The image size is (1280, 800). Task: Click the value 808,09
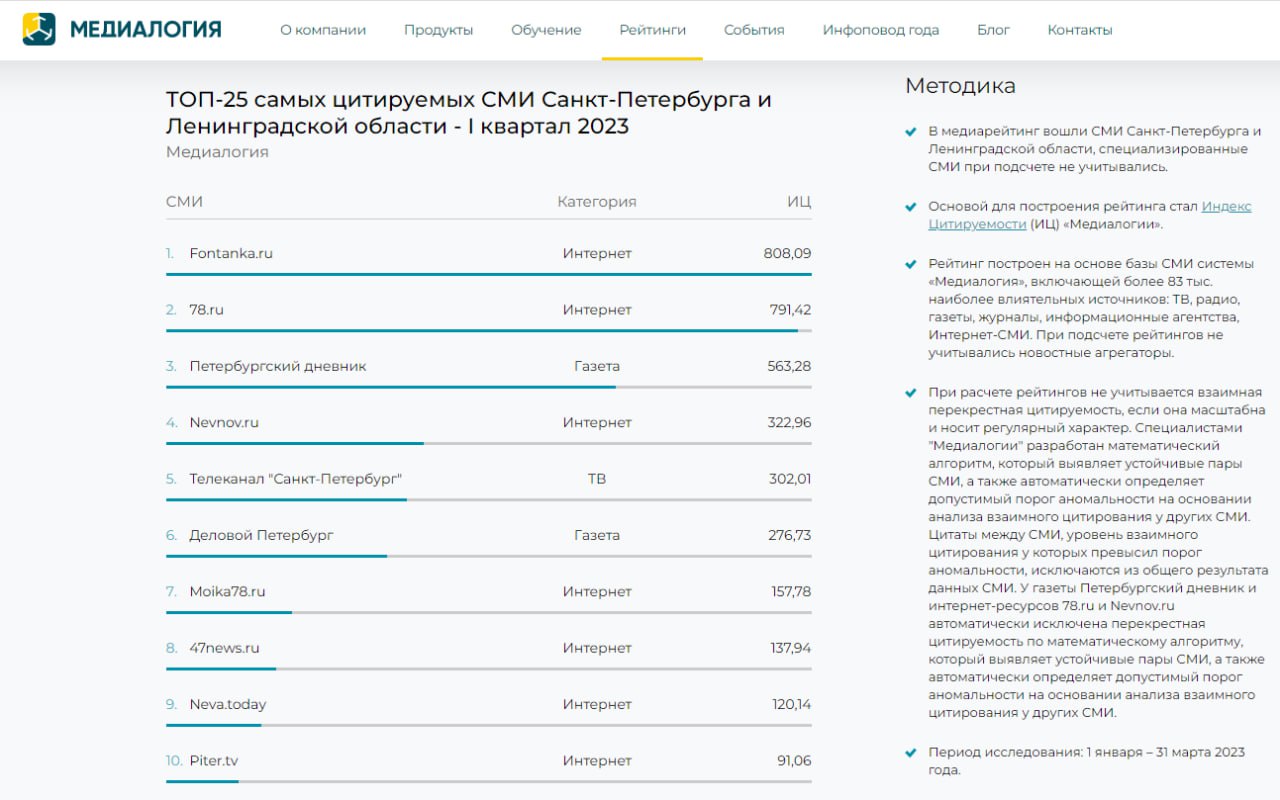[x=787, y=253]
